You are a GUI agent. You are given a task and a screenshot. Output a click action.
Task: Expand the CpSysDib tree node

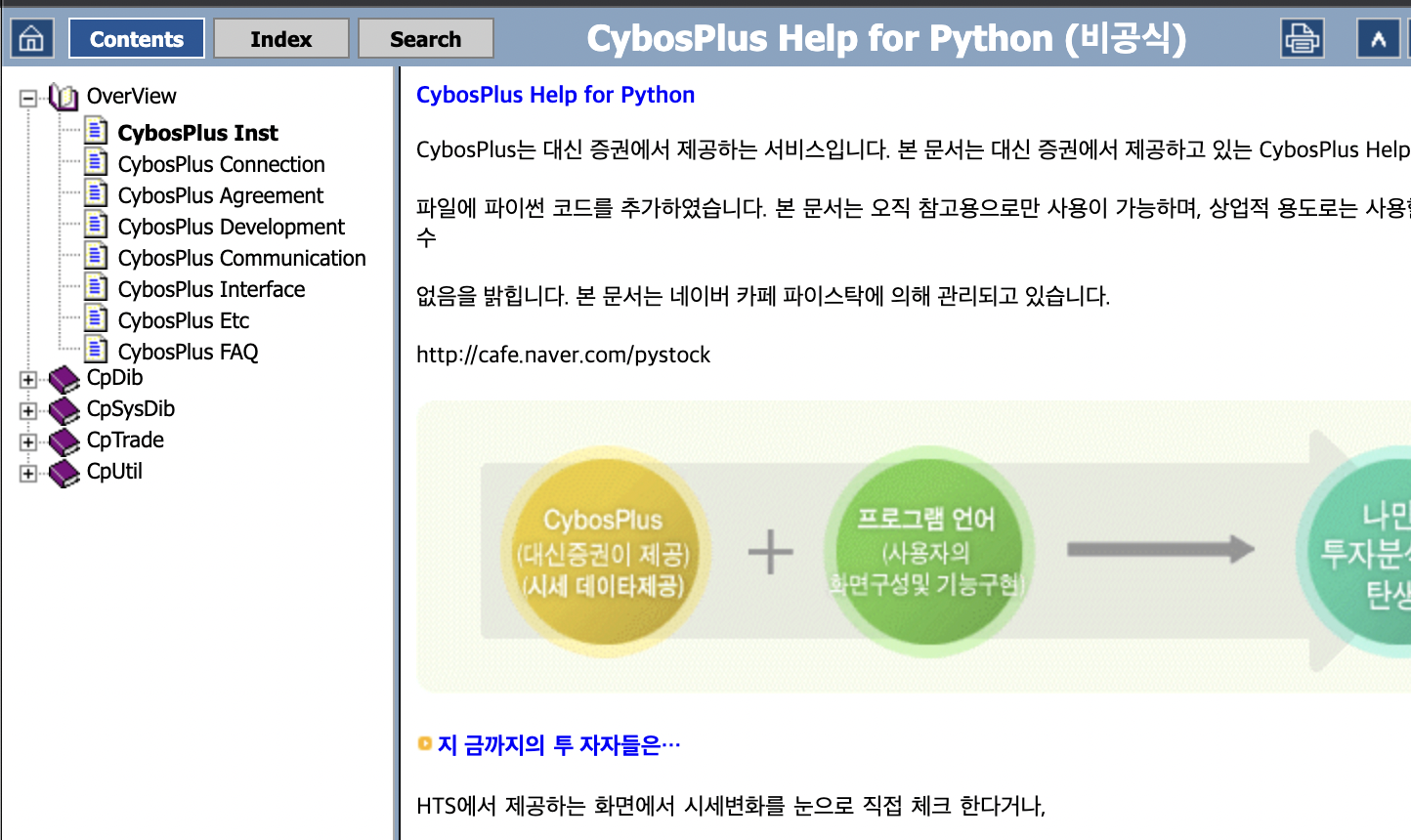click(x=28, y=409)
